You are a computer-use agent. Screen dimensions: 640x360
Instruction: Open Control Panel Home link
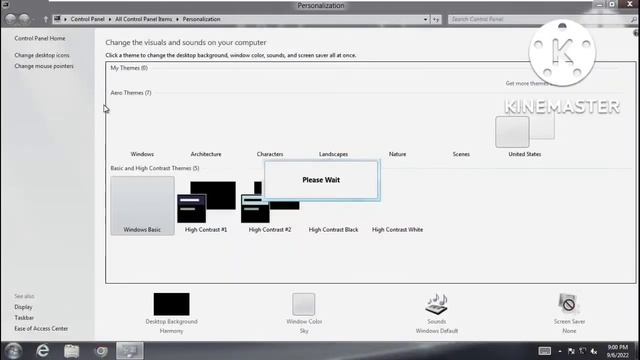click(x=40, y=38)
